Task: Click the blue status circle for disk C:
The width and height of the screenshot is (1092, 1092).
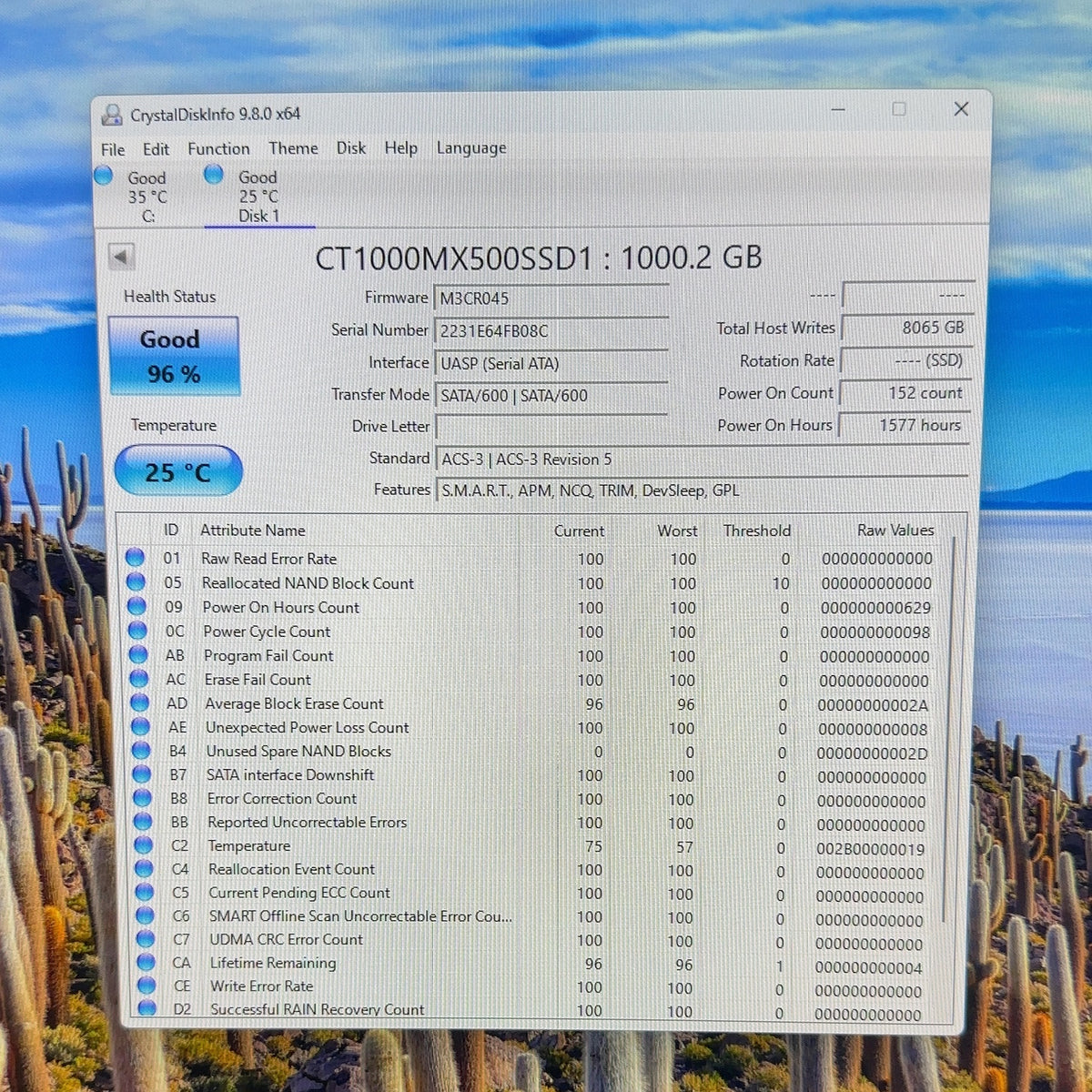Action: pos(104,175)
